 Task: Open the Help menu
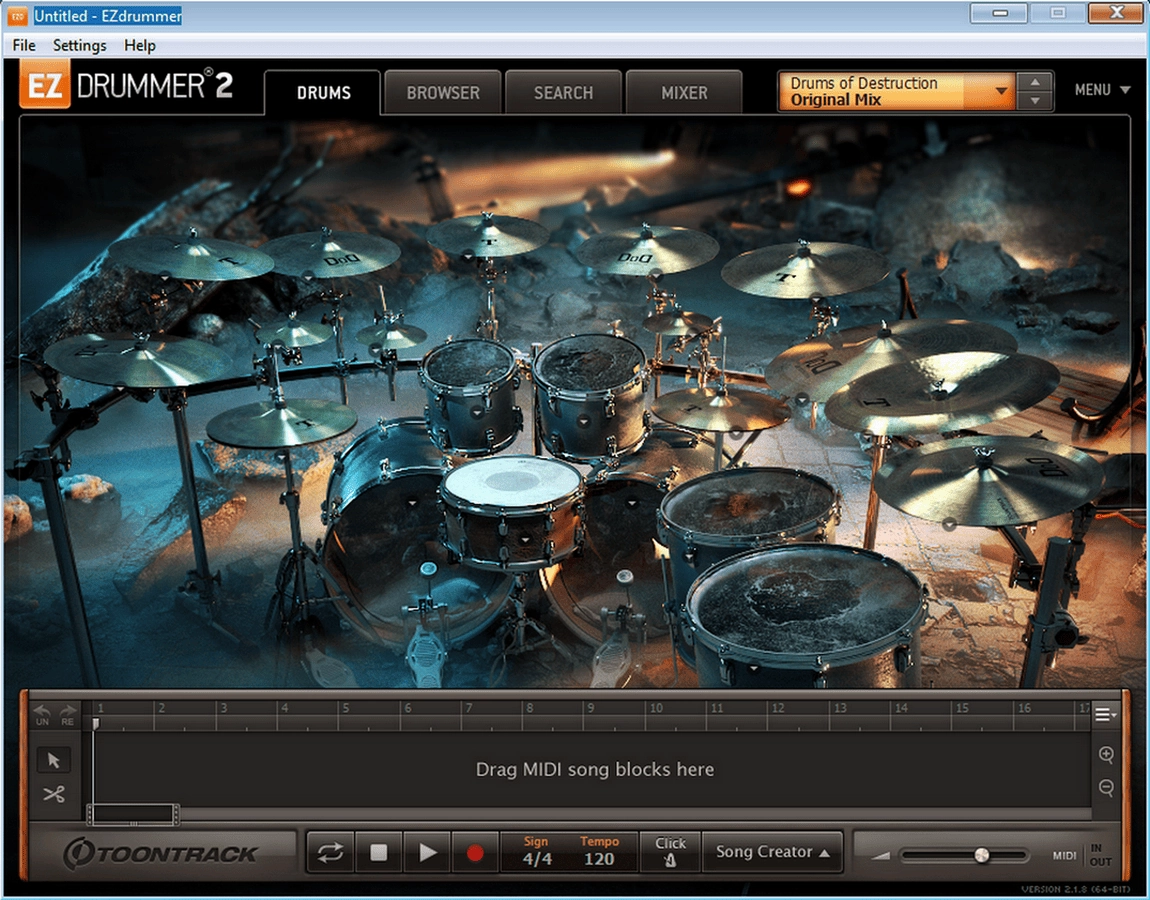139,45
